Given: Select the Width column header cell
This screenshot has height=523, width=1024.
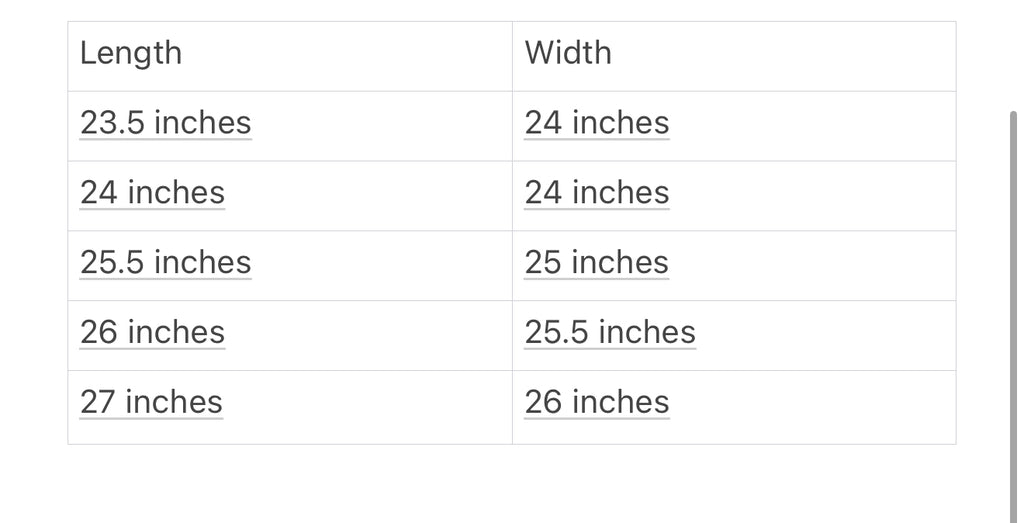Looking at the screenshot, I should [733, 56].
